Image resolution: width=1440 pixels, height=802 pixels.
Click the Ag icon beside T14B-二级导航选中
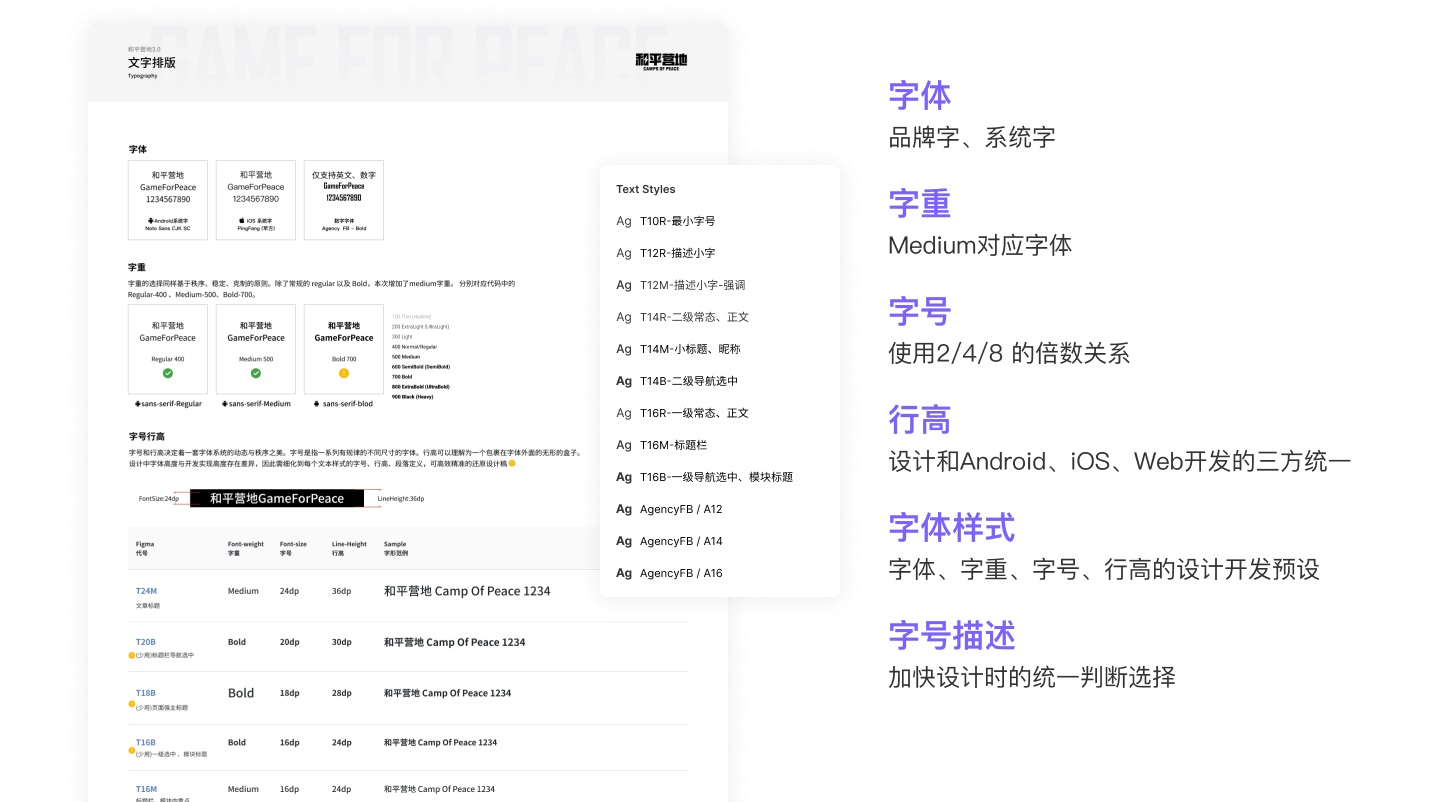(x=624, y=381)
